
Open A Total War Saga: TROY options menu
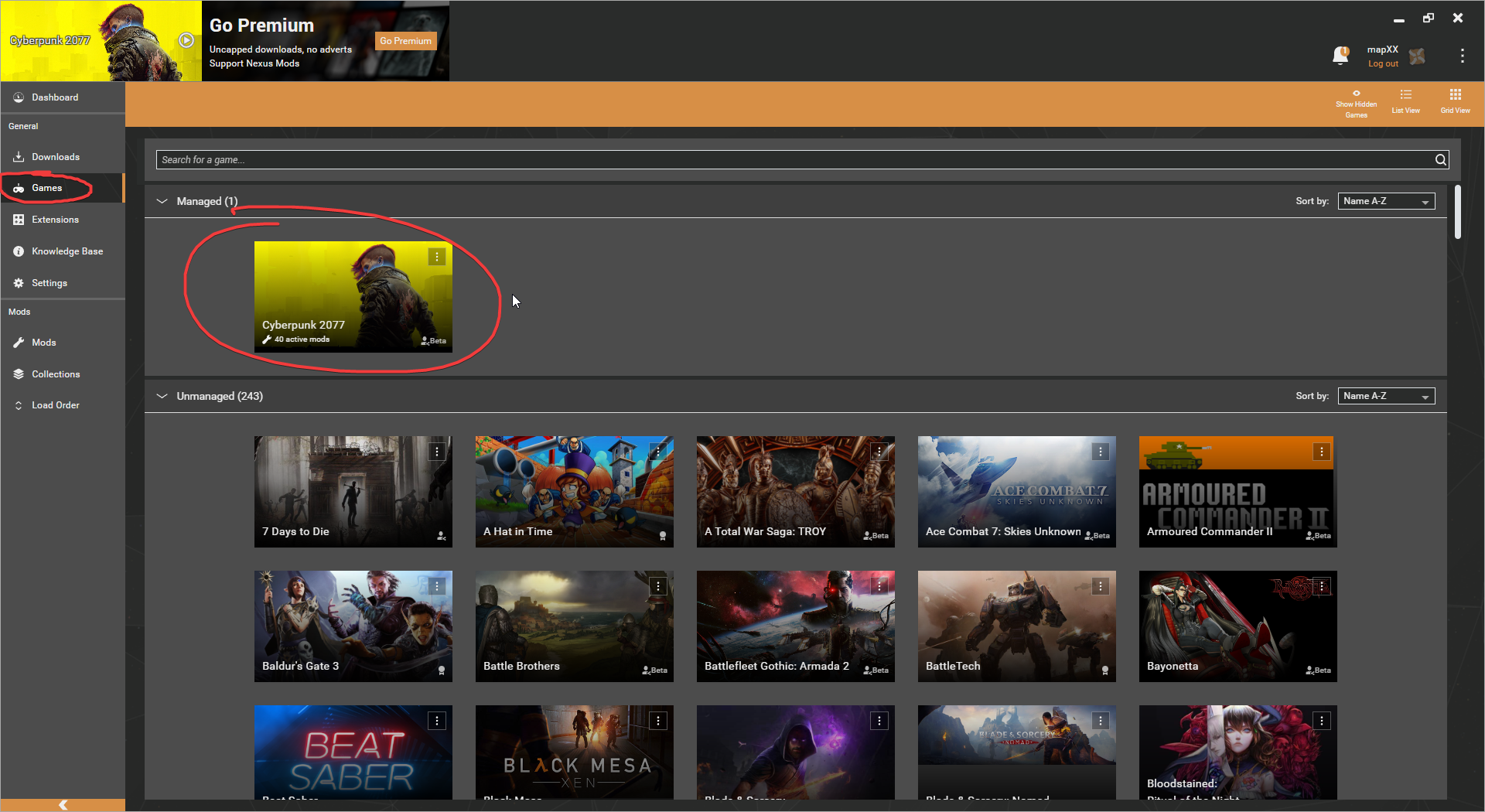coord(879,452)
